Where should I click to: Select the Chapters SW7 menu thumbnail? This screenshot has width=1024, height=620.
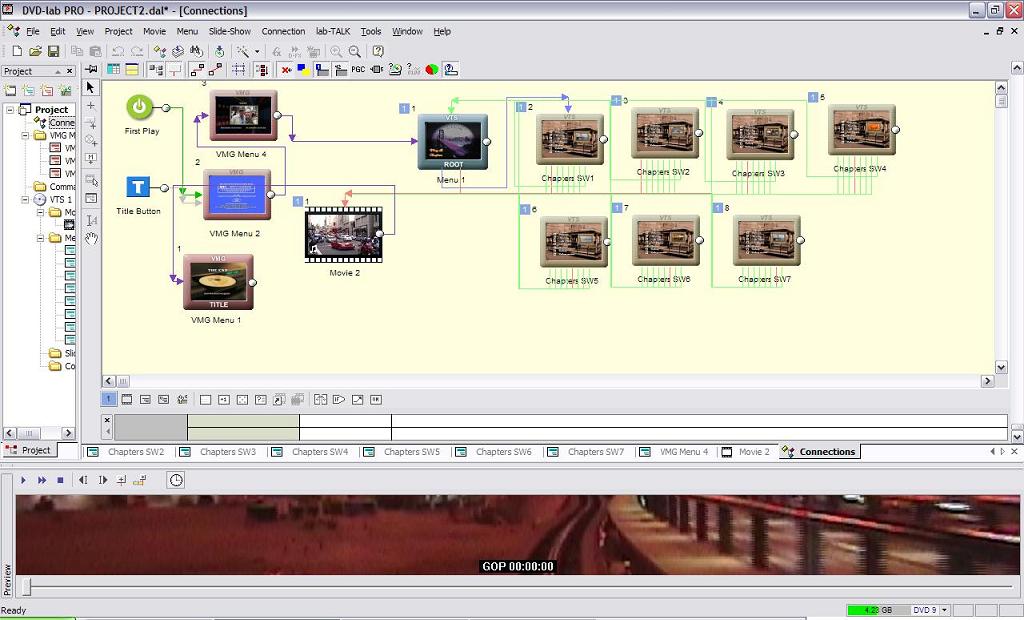coord(767,240)
